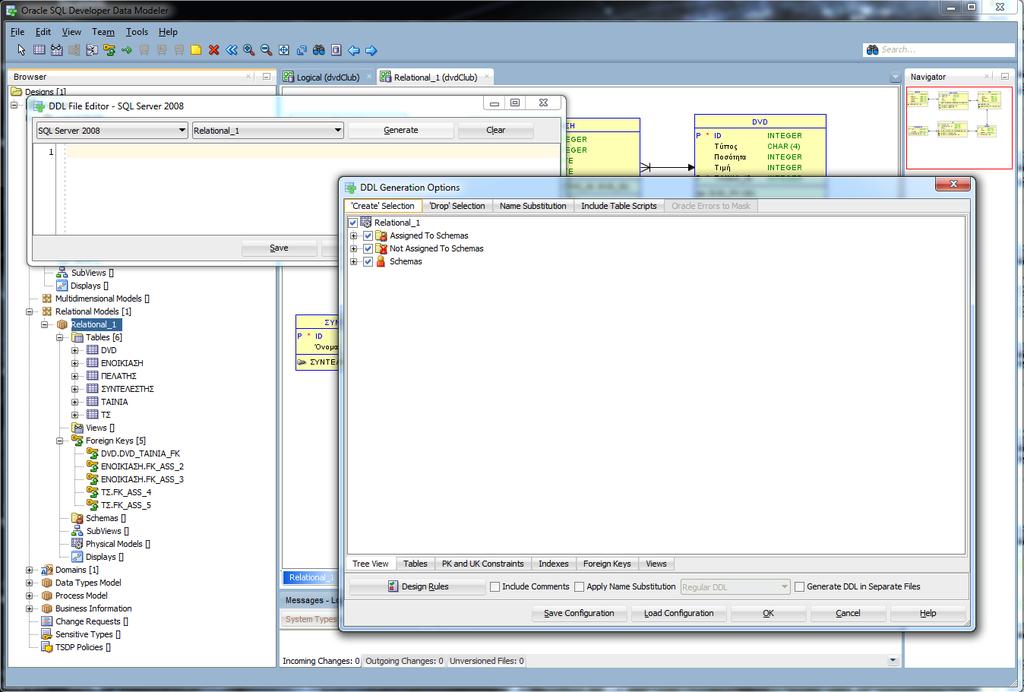Expand the Data Types Model node
The image size is (1024, 692).
[x=29, y=583]
